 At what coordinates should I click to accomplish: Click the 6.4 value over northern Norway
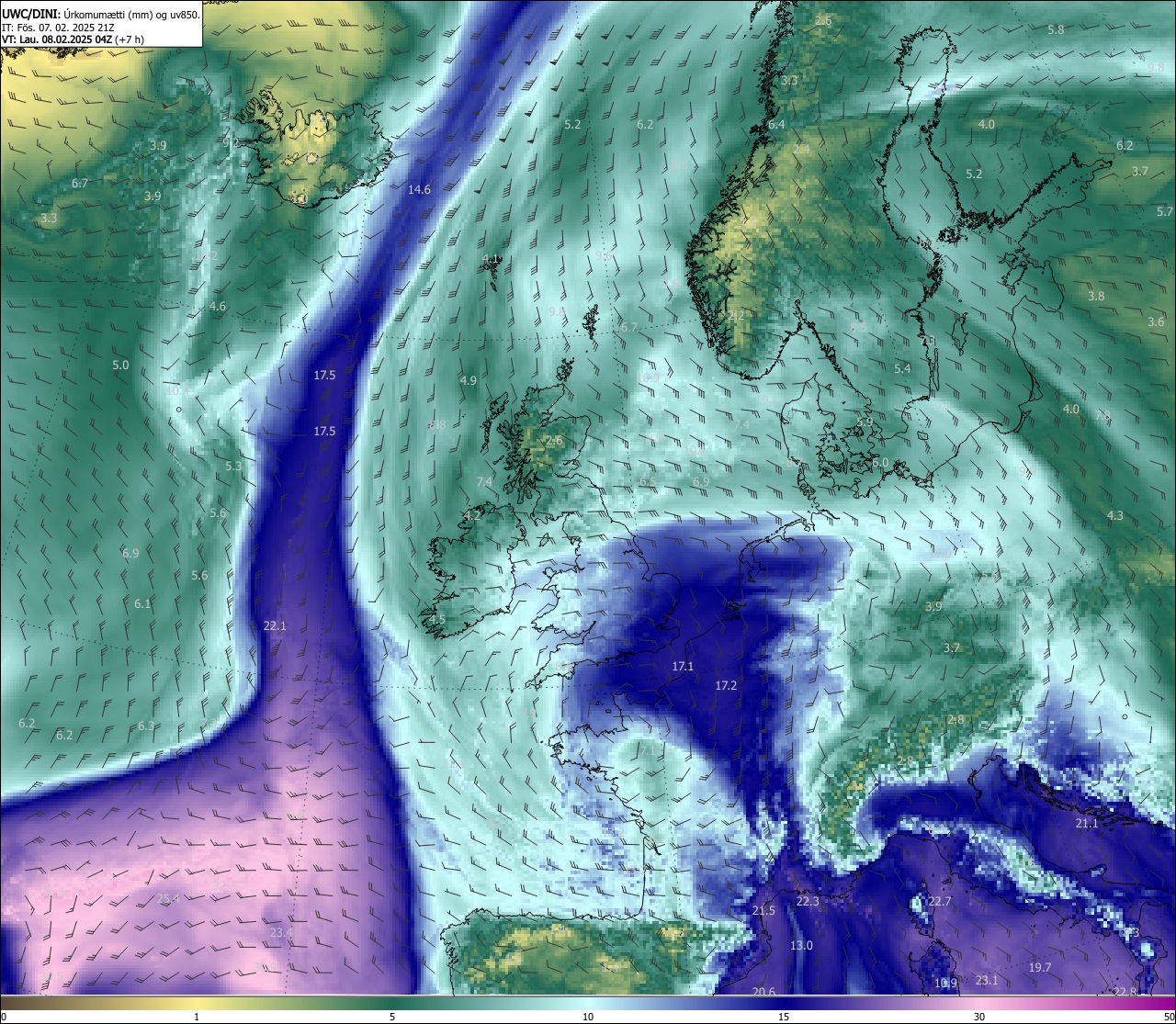(776, 125)
